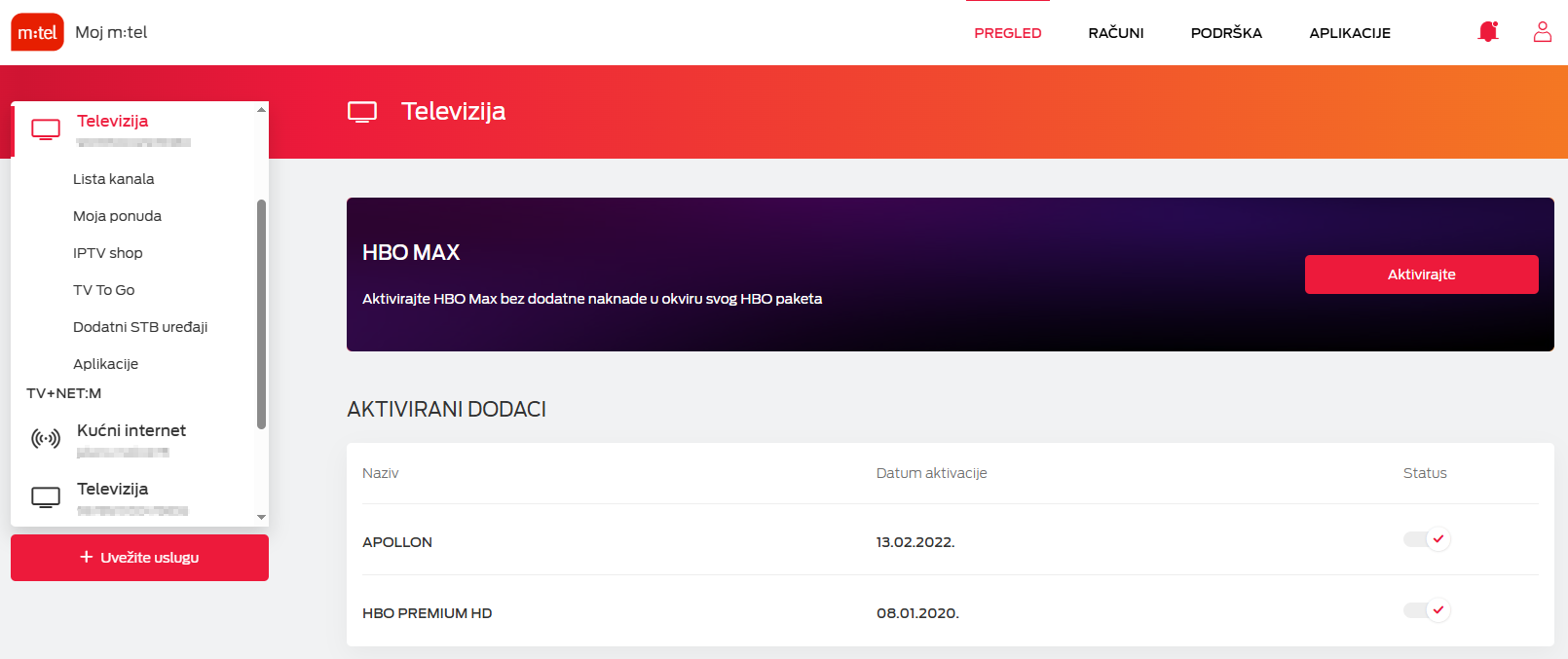1568x659 pixels.
Task: Go to the PODRŠKA tab
Action: pos(1226,33)
